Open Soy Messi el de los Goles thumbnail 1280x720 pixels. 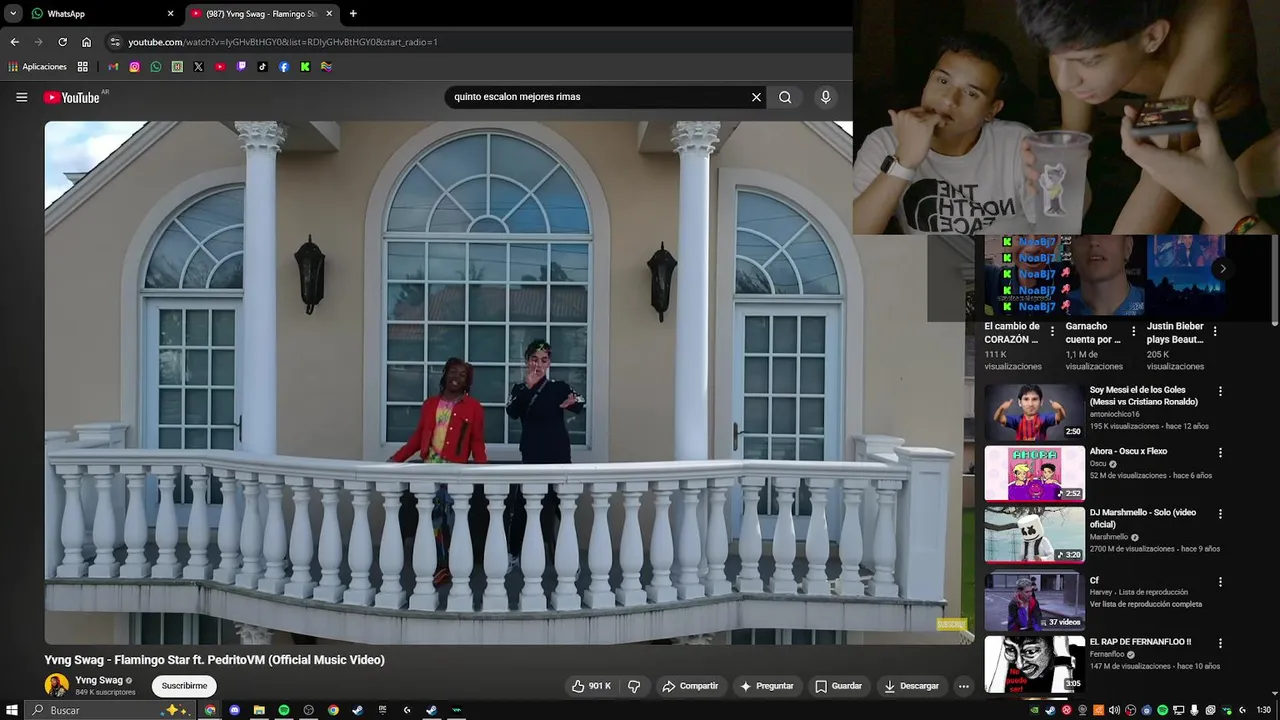tap(1034, 411)
